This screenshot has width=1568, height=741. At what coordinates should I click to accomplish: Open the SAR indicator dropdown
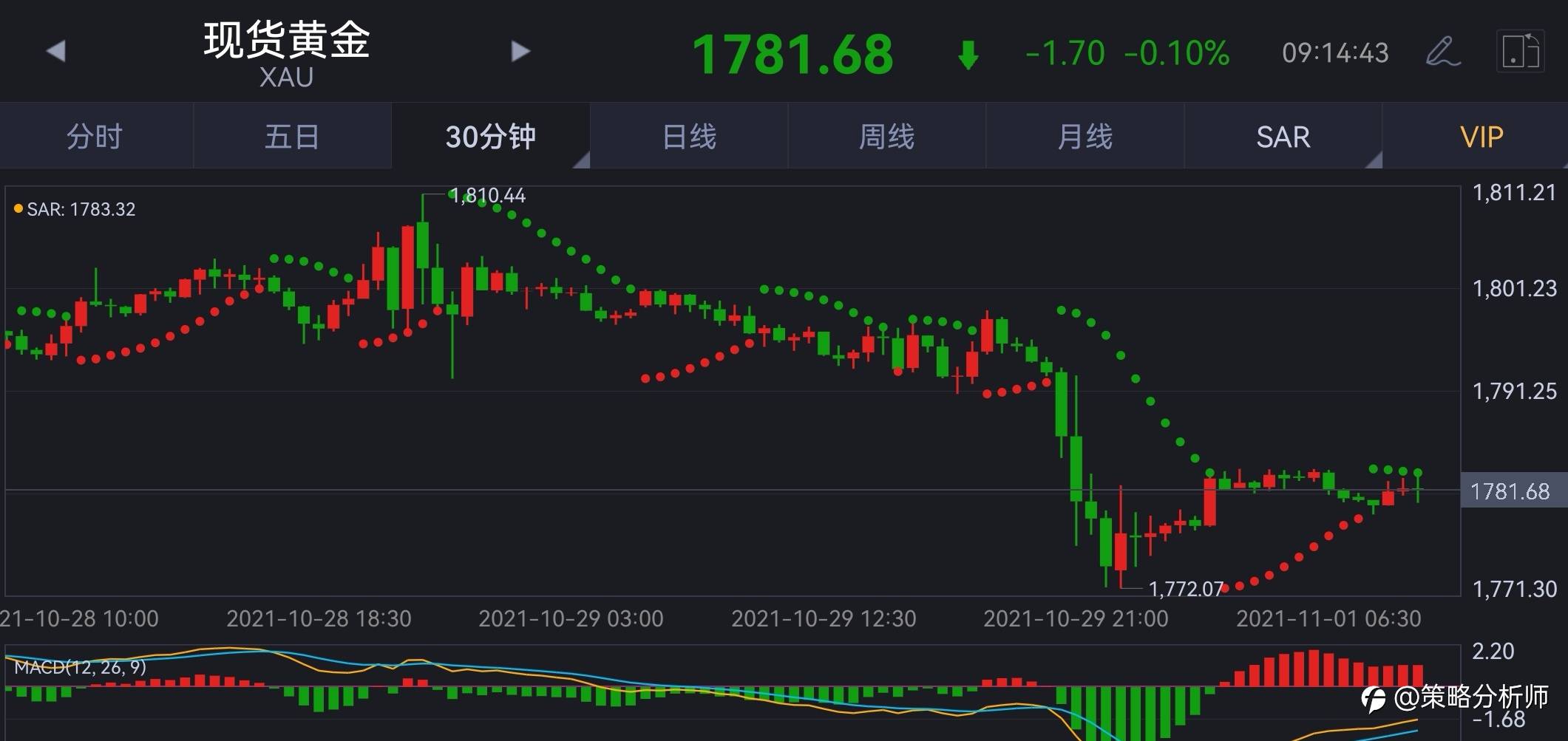pyautogui.click(x=1283, y=136)
